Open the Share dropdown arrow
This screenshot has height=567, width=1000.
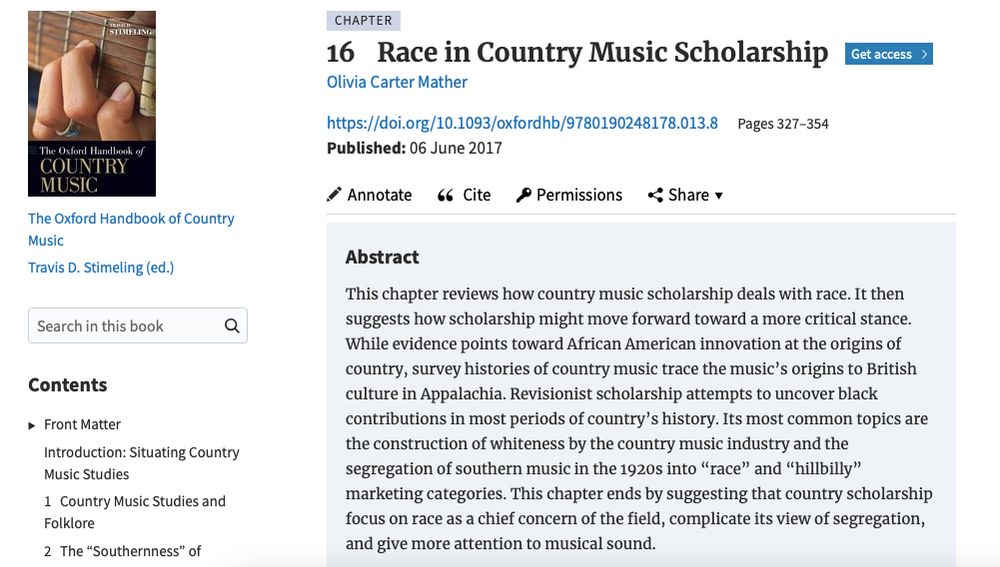point(719,195)
